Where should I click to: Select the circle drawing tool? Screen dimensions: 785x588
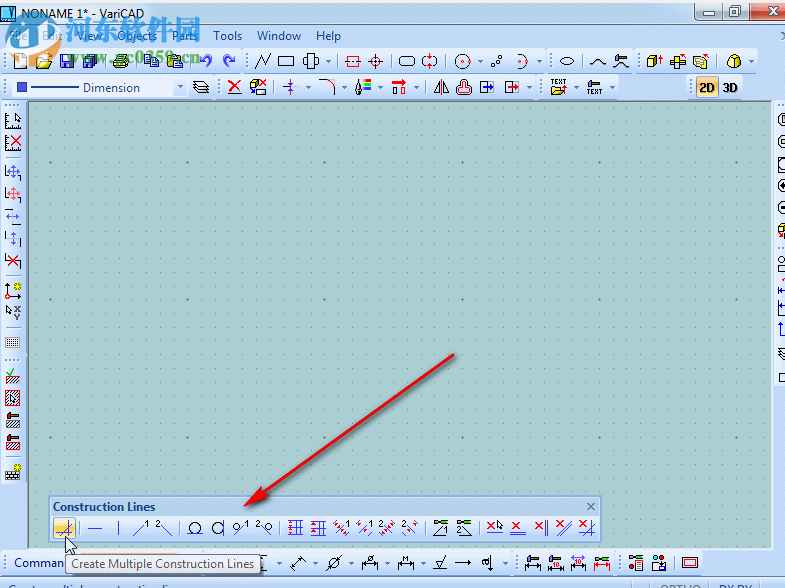462,61
